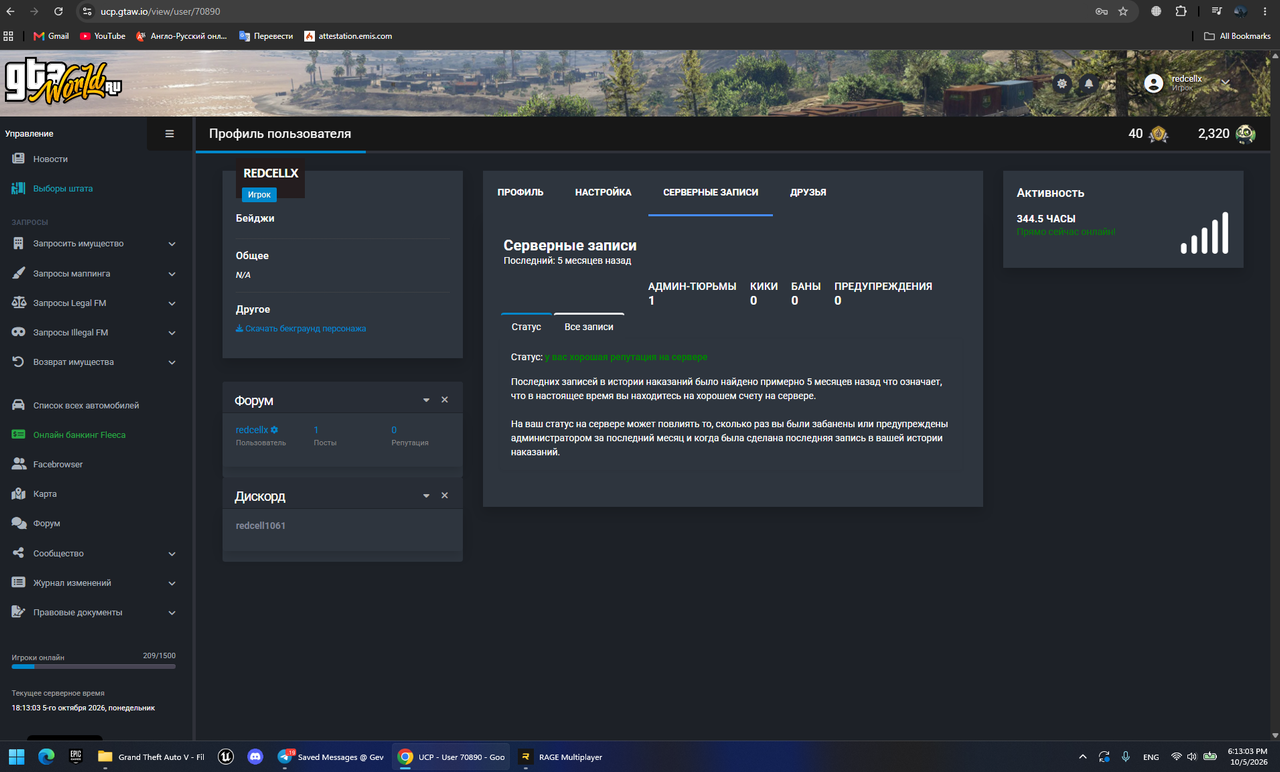Expand Запросы Illegal FM chevron
The width and height of the screenshot is (1280, 772).
pyautogui.click(x=172, y=333)
